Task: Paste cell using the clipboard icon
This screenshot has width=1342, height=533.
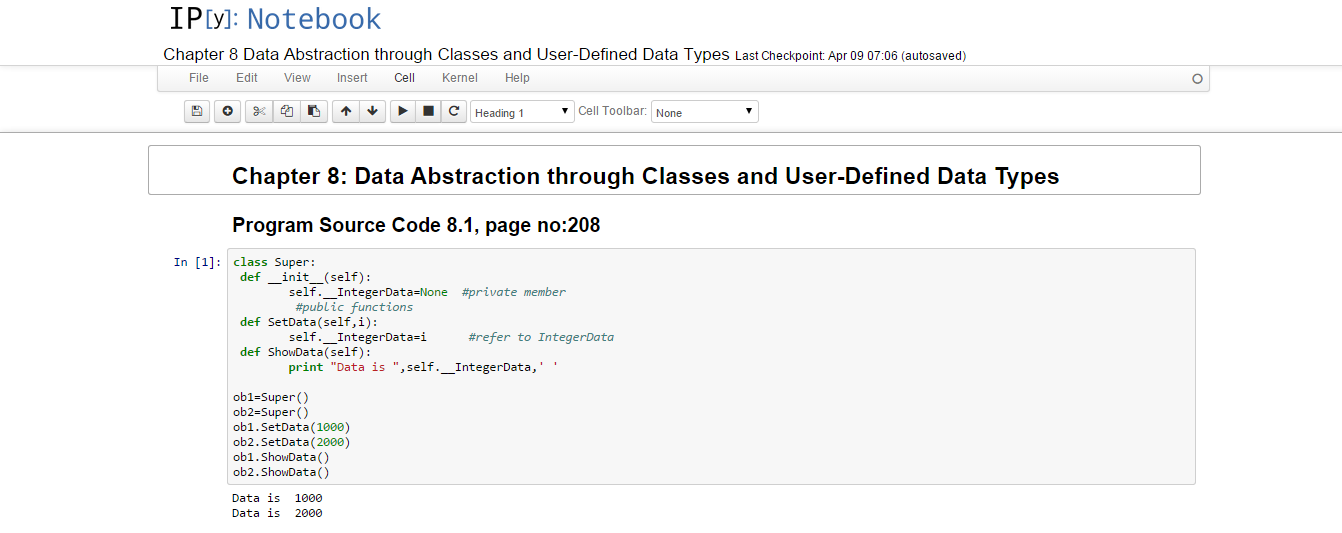Action: pyautogui.click(x=314, y=111)
